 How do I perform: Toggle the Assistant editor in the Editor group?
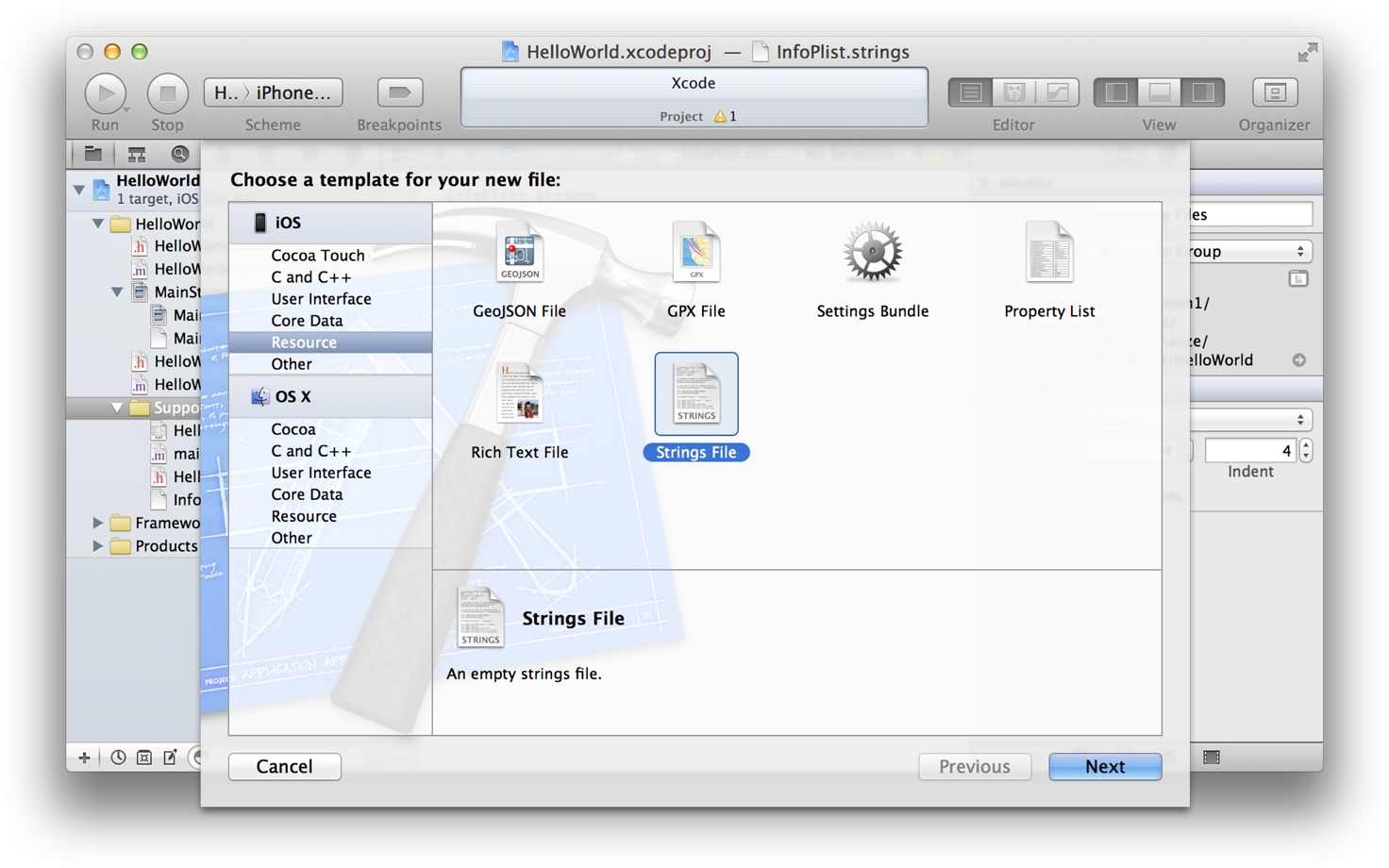tap(1013, 92)
